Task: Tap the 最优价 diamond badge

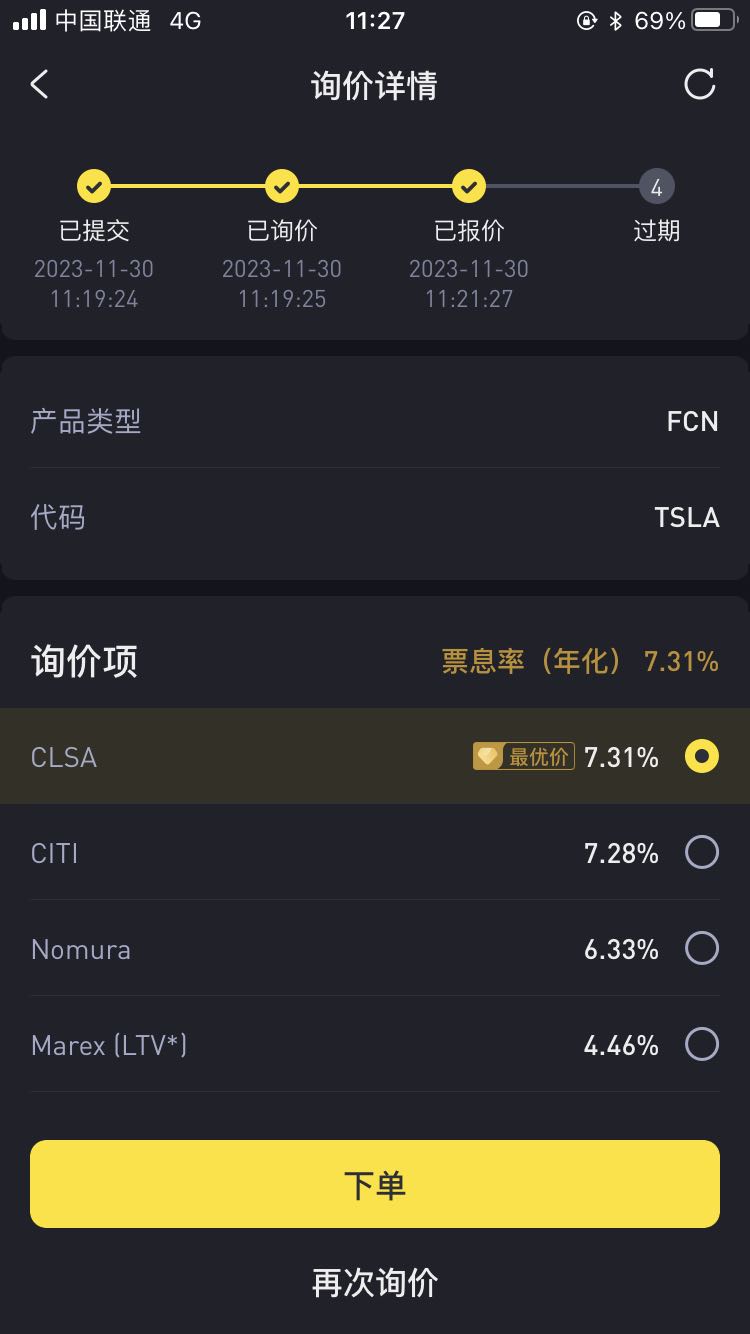Action: tap(523, 757)
